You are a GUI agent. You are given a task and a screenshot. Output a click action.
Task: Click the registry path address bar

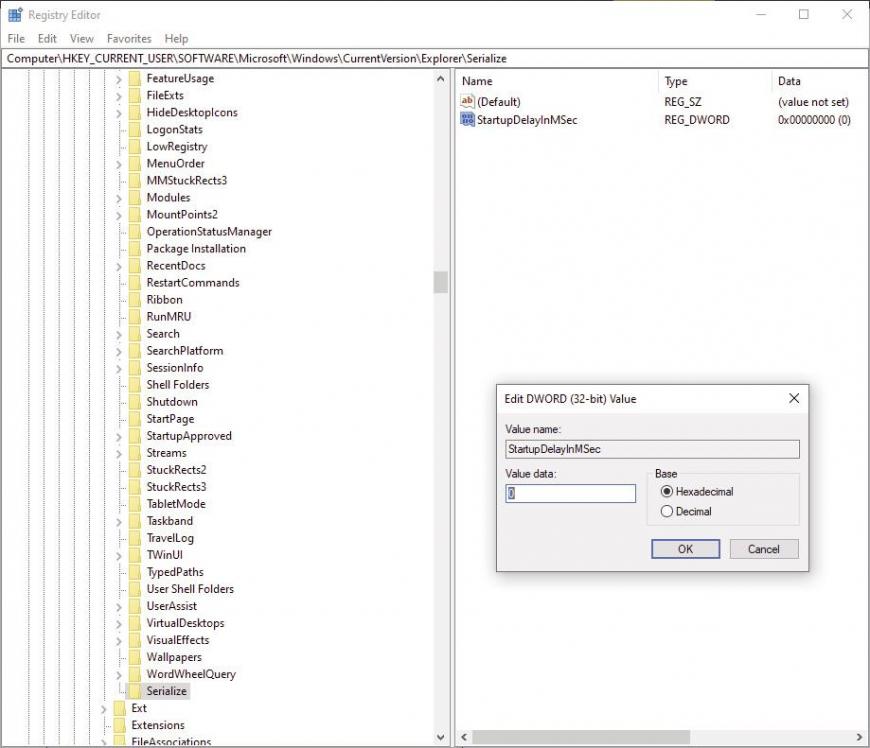point(435,58)
